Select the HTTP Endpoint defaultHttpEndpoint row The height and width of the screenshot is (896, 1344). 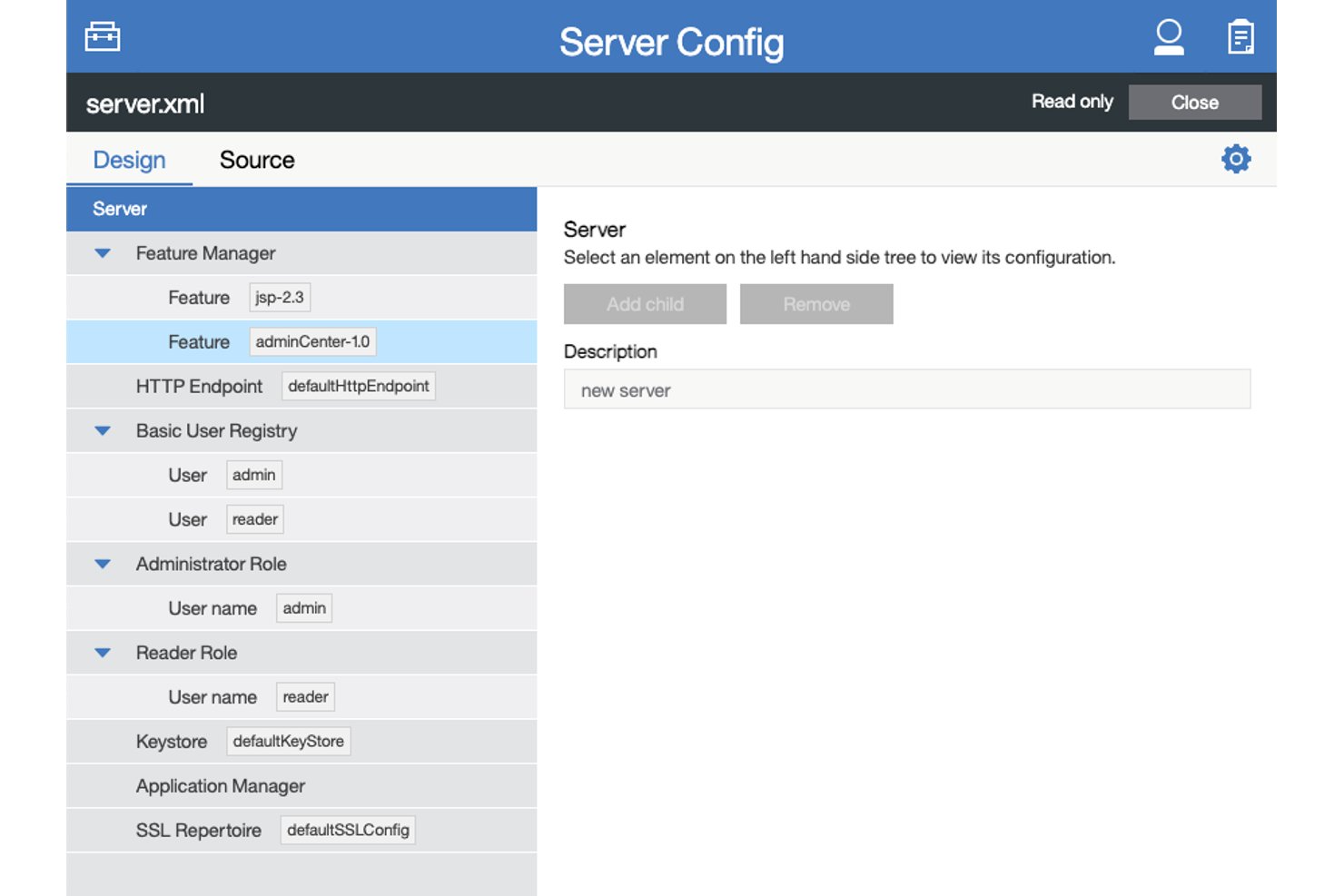(301, 387)
